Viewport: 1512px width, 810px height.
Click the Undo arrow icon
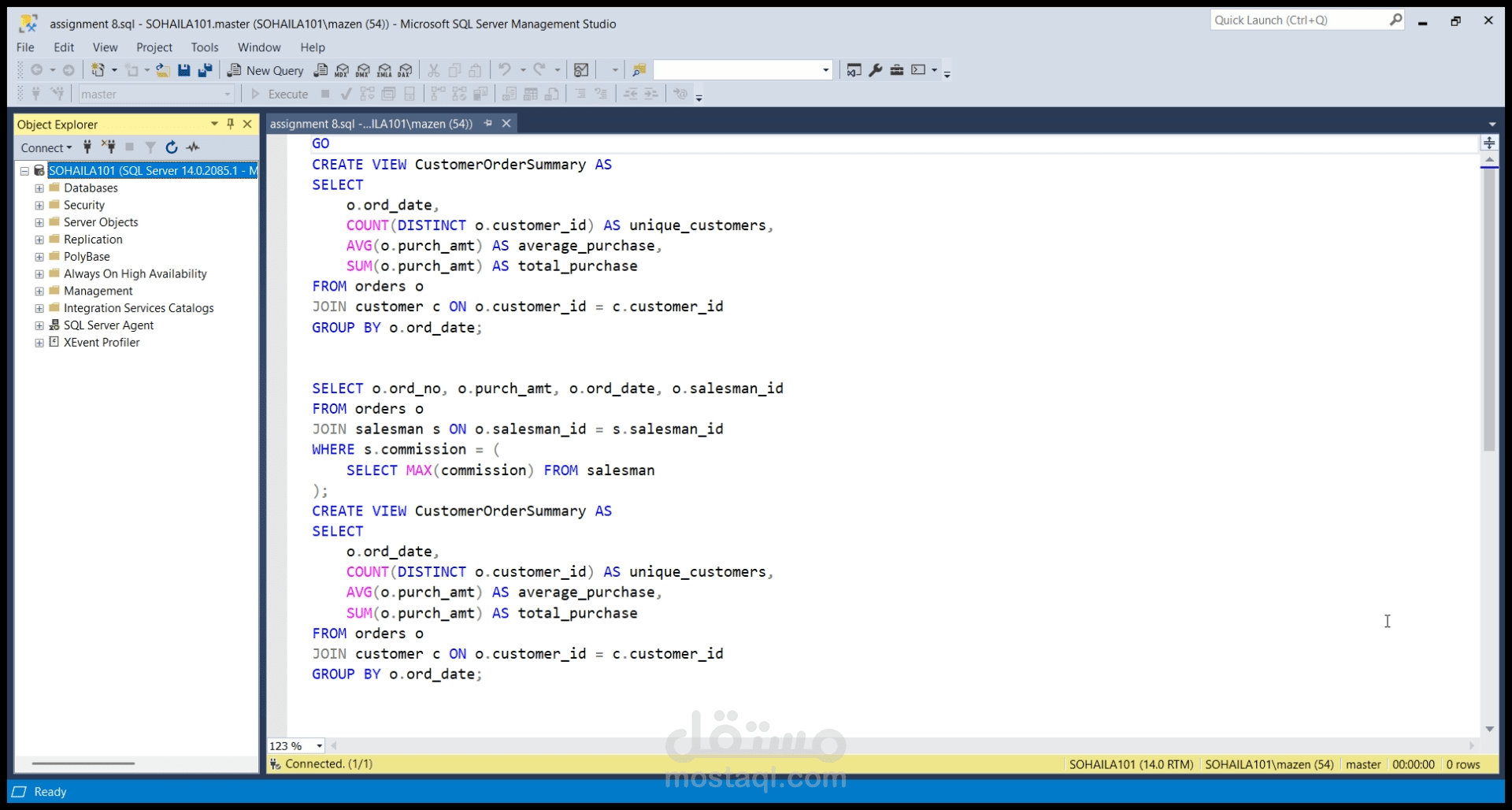[x=505, y=70]
